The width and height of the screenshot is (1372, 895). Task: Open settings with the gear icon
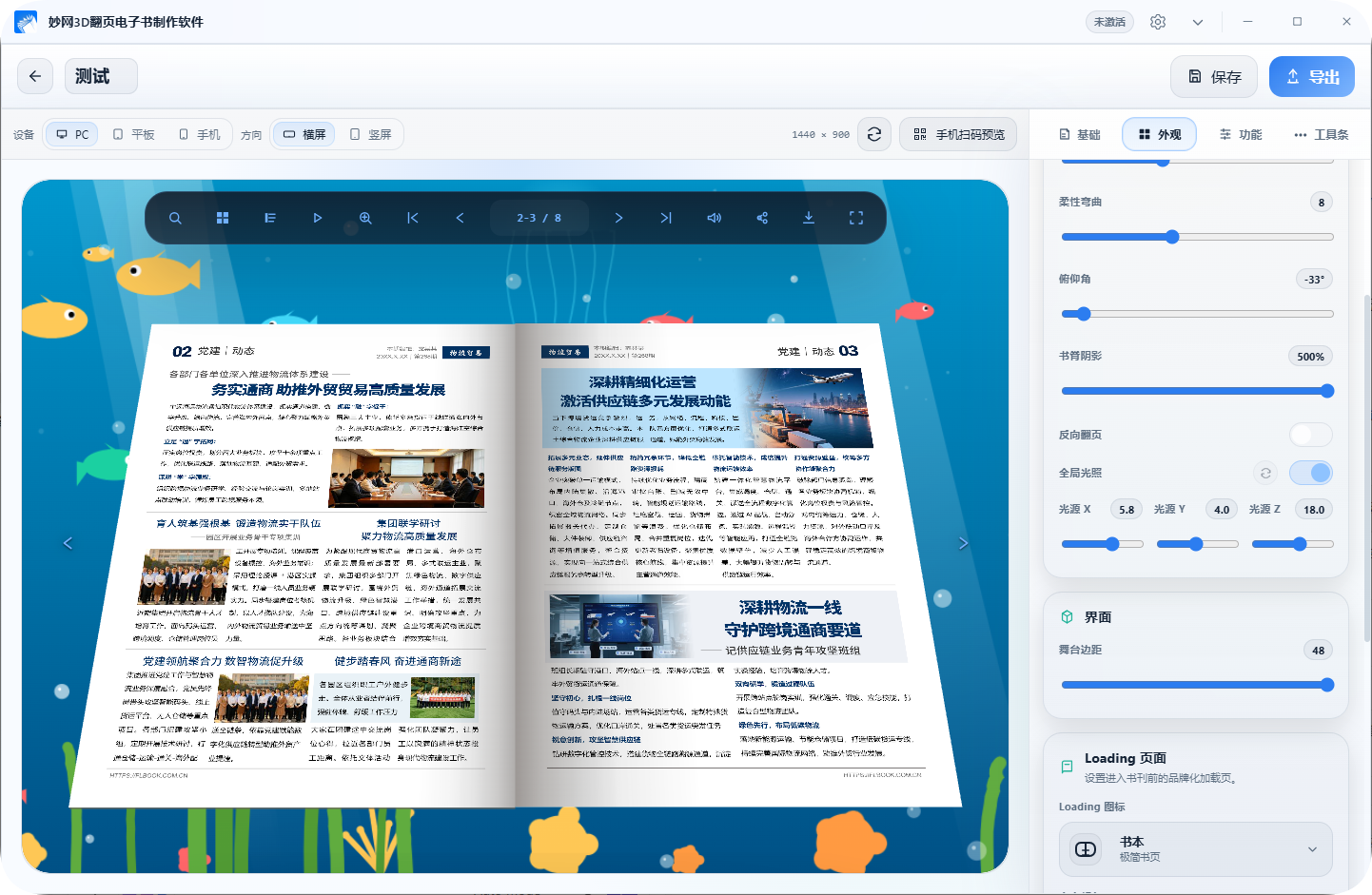click(1158, 22)
